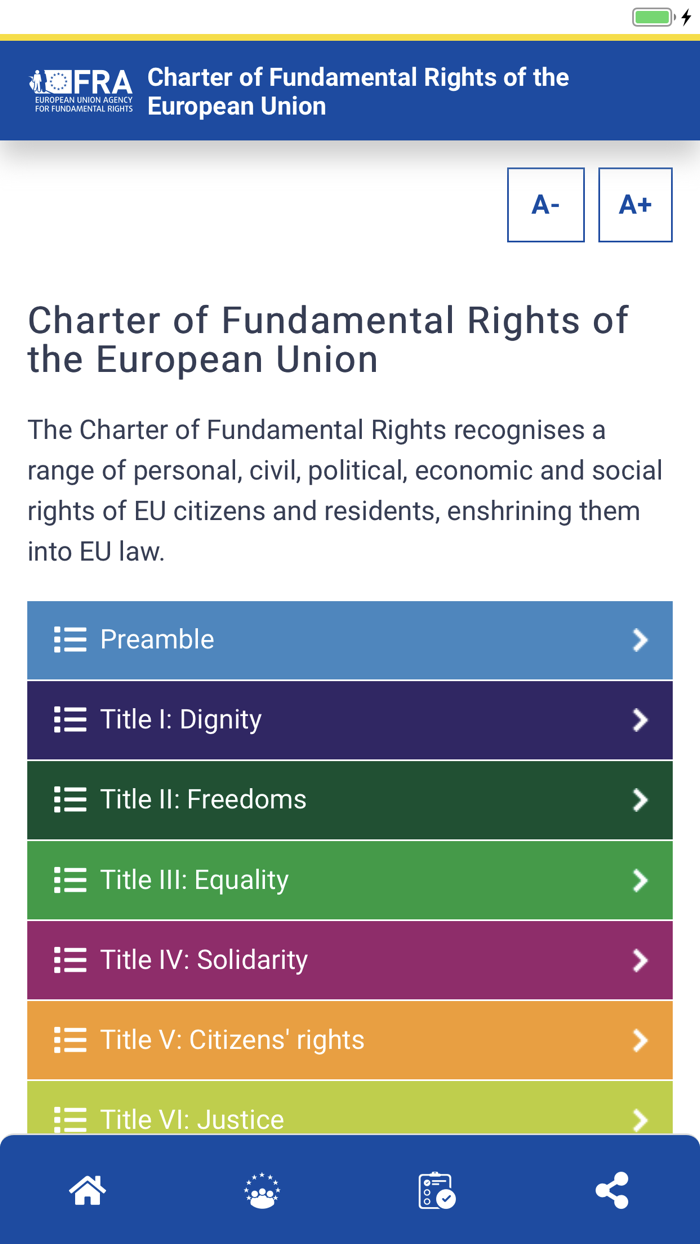This screenshot has width=700, height=1244.
Task: Open the Home screen from bottom navigation
Action: 87,1190
